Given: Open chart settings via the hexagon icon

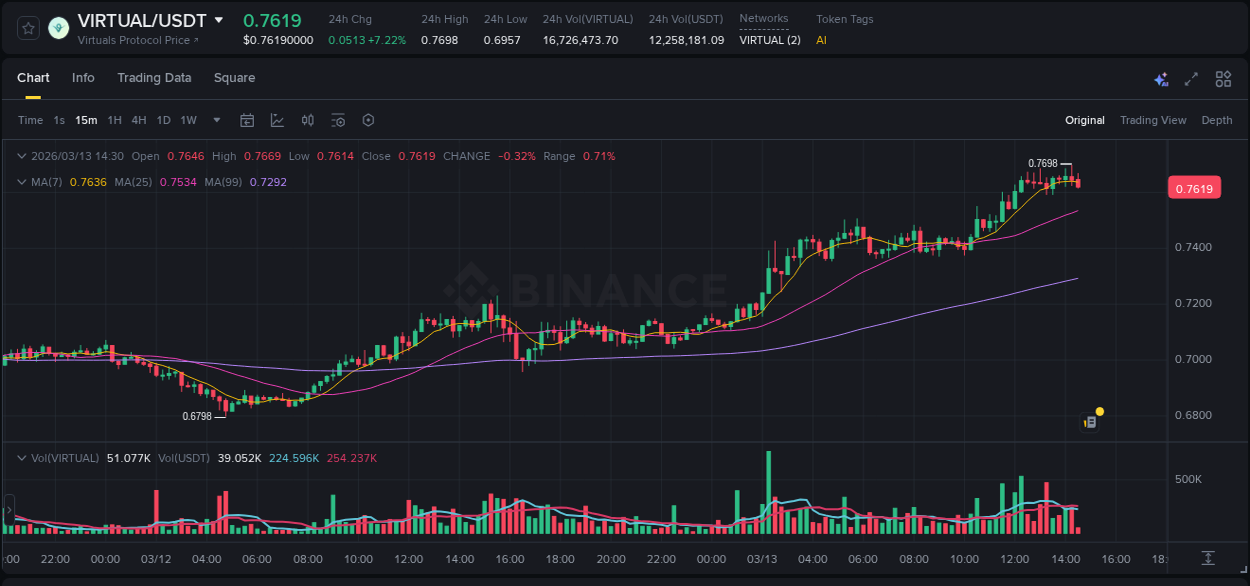Looking at the screenshot, I should pos(368,119).
